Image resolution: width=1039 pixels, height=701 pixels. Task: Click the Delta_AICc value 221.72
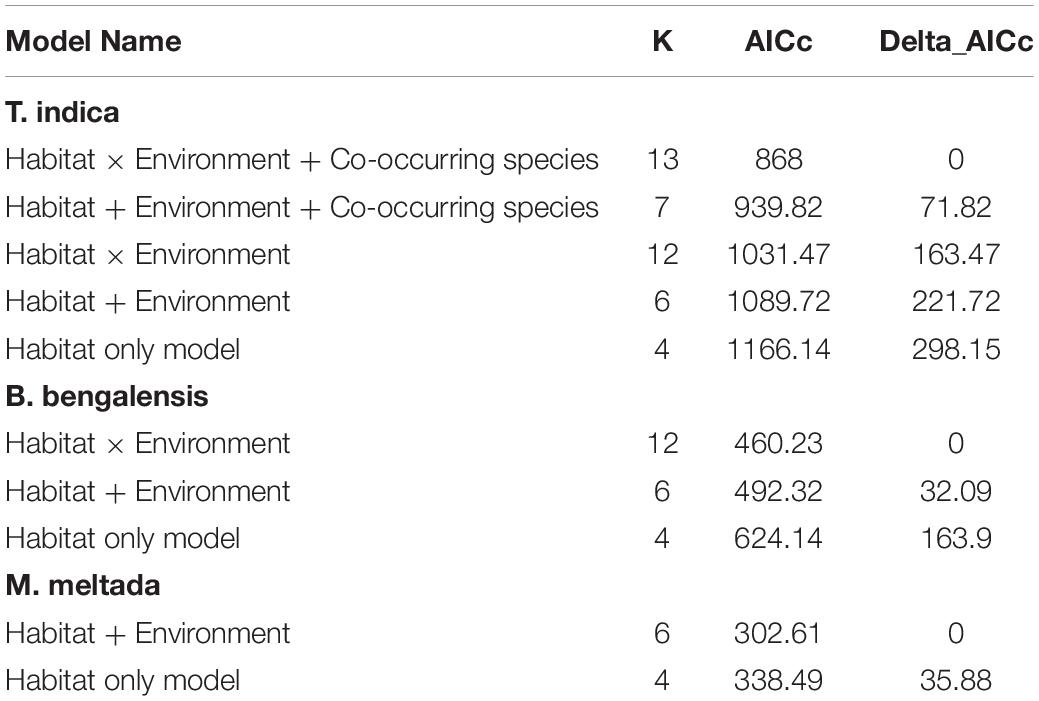tap(956, 302)
